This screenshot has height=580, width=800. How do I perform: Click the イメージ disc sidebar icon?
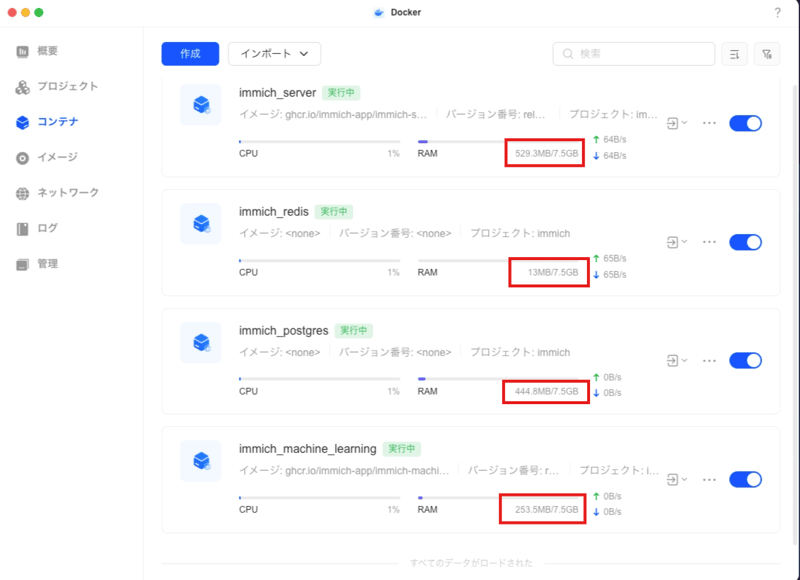(x=22, y=158)
